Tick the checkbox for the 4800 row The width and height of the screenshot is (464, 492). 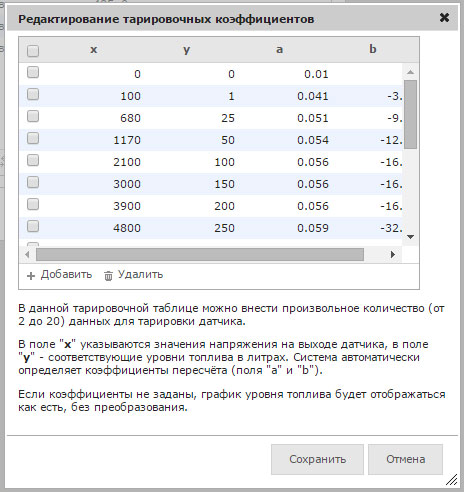click(33, 226)
